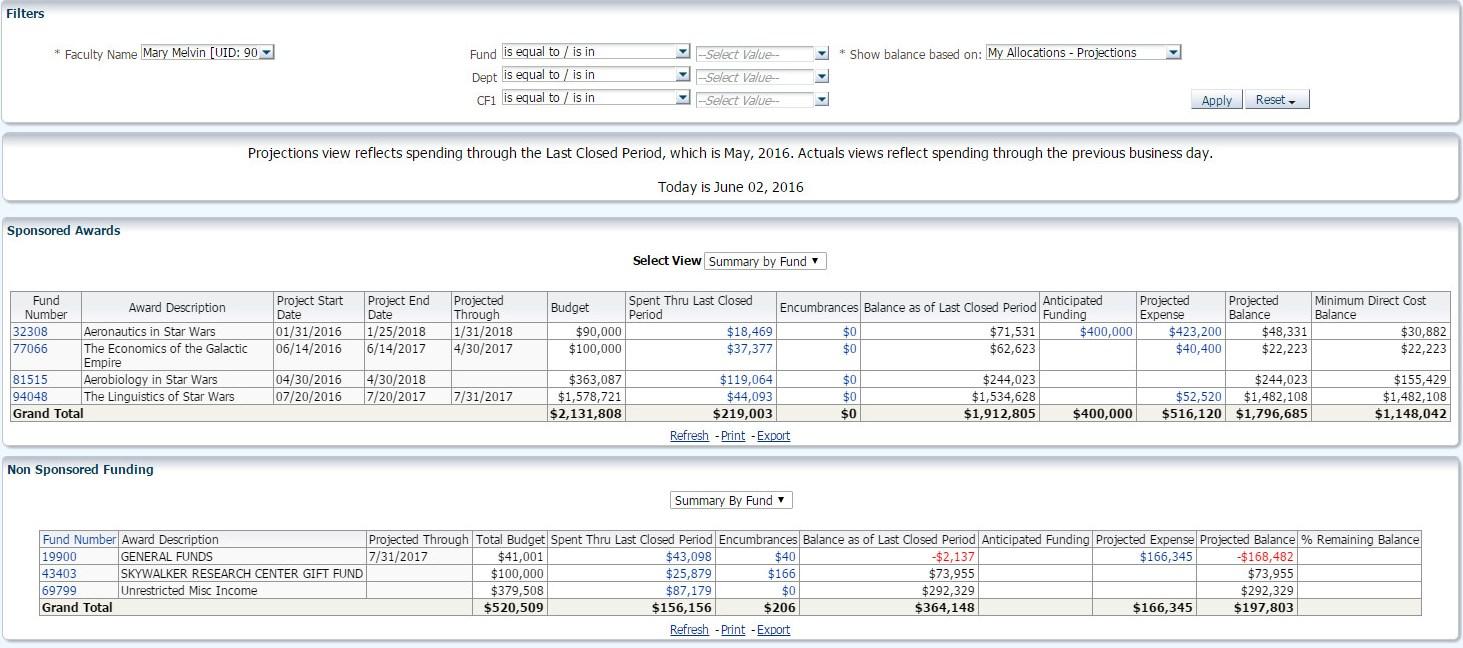Click the Today is June 02, 2016 text
The image size is (1463, 648).
click(x=731, y=187)
